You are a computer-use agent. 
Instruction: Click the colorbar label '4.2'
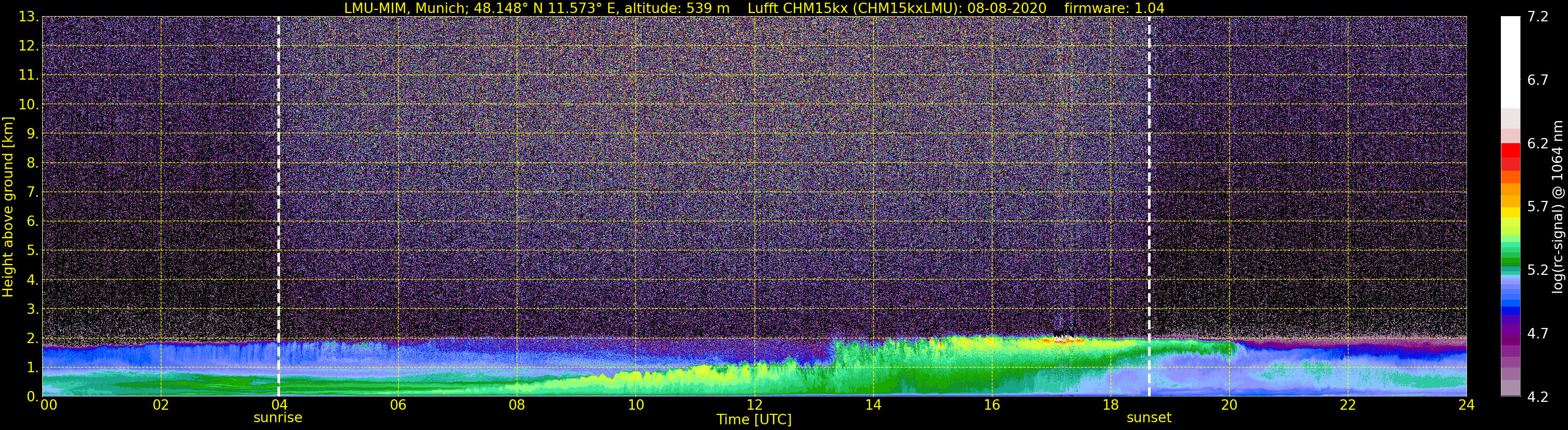pyautogui.click(x=1538, y=397)
